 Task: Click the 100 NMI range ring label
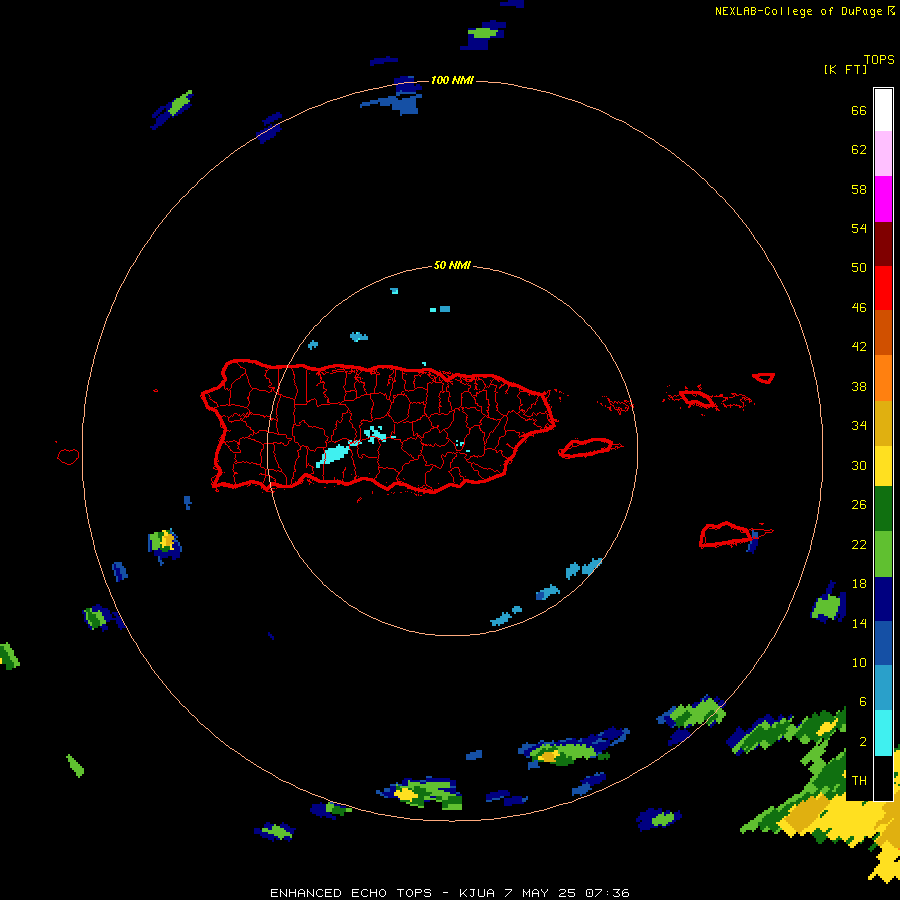[x=452, y=80]
